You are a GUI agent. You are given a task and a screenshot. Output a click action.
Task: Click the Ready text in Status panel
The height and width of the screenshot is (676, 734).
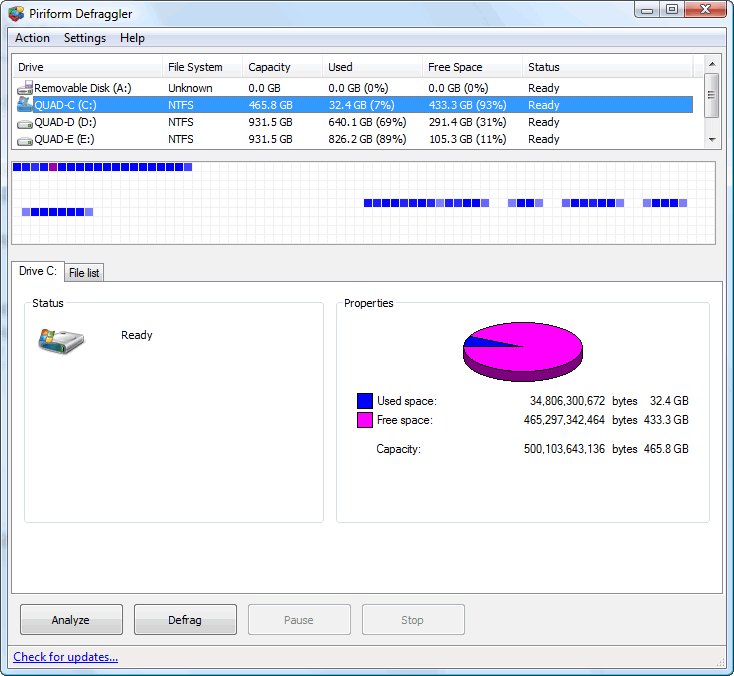(137, 335)
